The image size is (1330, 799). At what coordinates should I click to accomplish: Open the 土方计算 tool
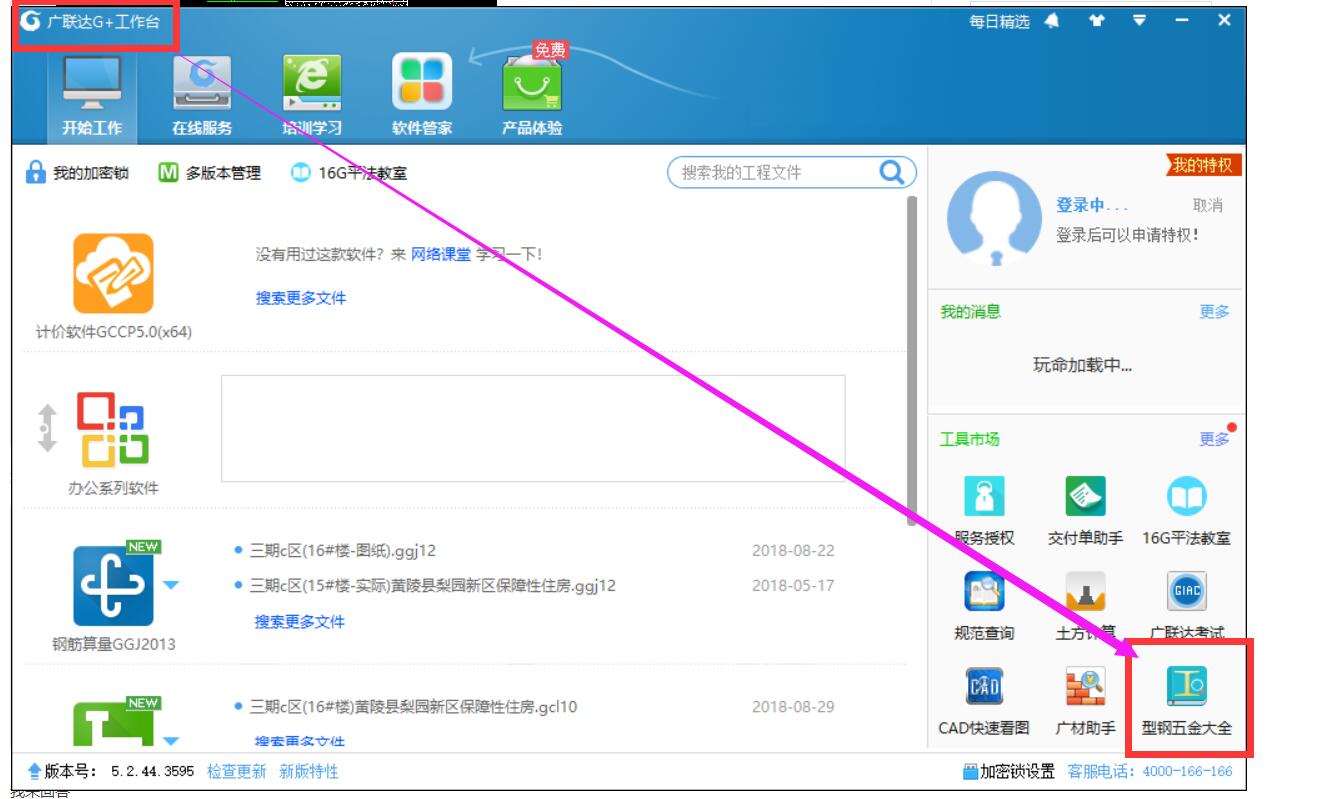pos(1085,605)
